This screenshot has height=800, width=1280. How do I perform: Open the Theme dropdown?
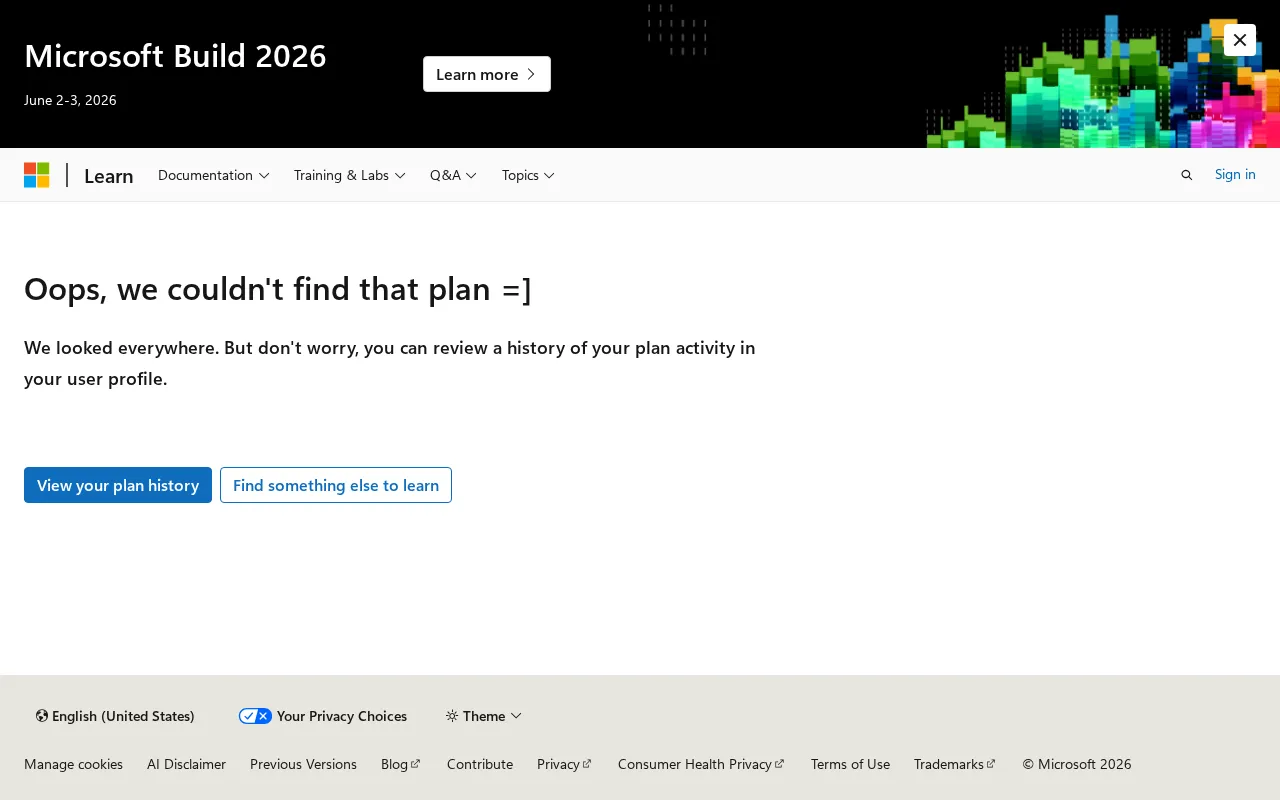(484, 716)
